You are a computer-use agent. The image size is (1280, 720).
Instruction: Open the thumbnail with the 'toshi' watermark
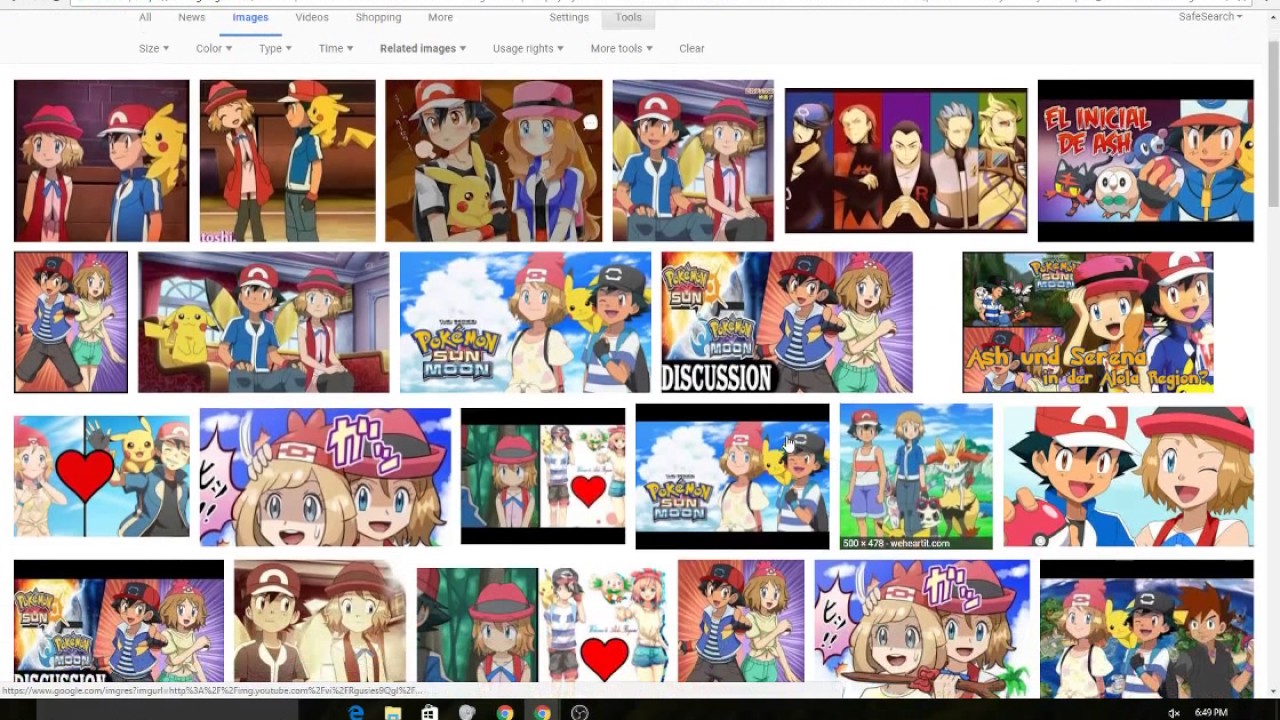tap(287, 161)
